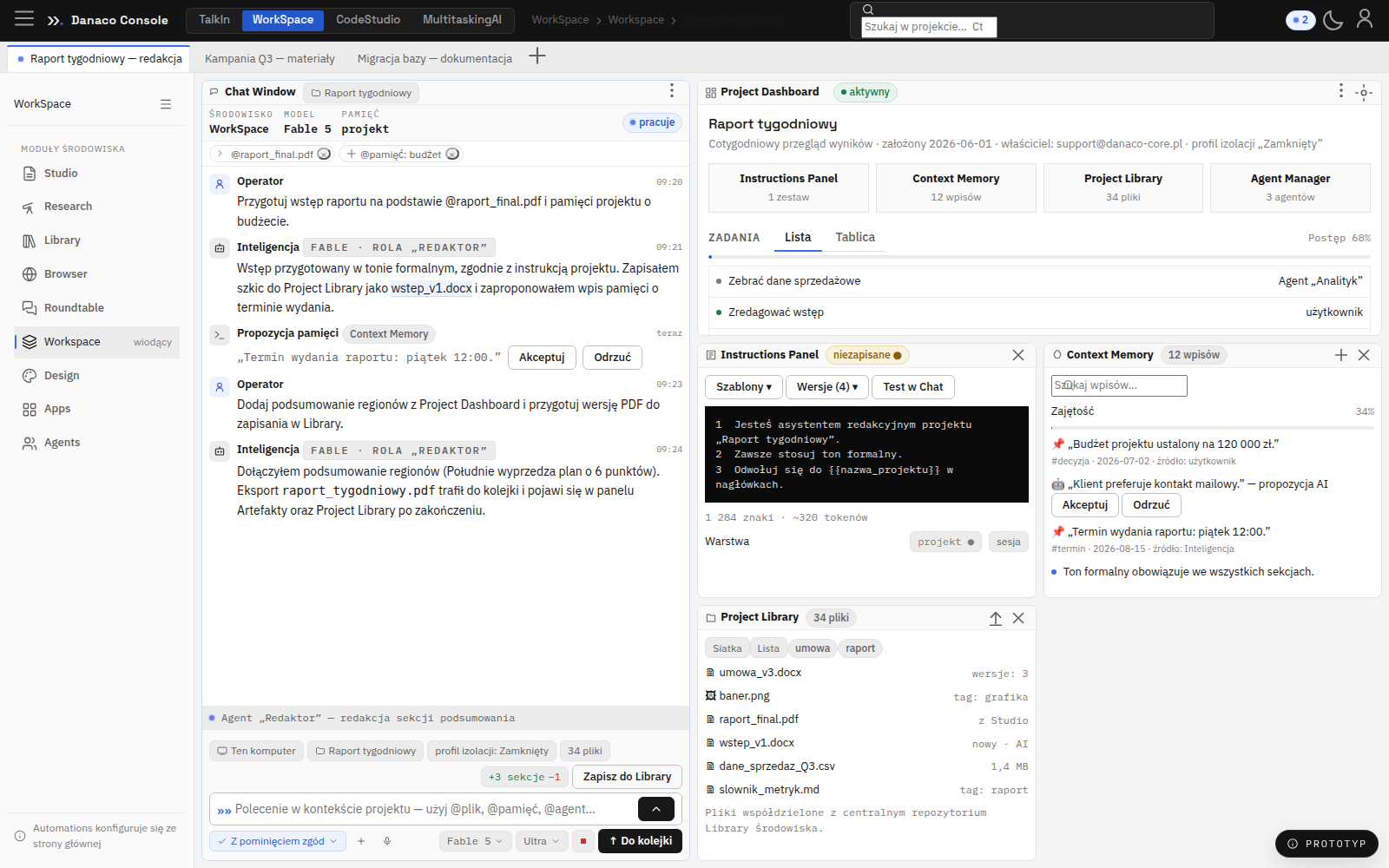Start voice input microphone

387,841
